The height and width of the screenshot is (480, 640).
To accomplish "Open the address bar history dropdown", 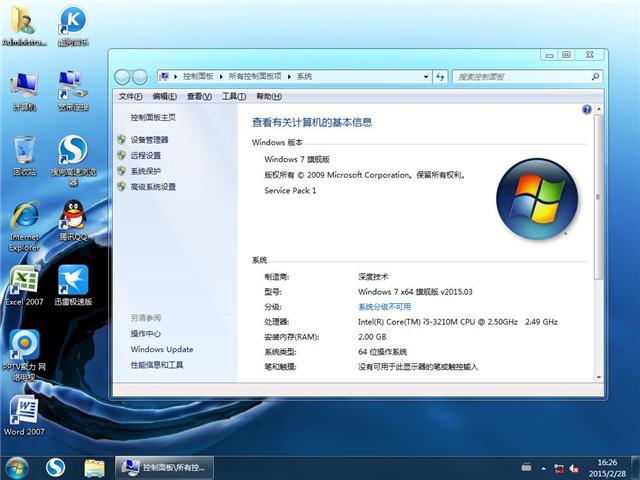I will [426, 77].
